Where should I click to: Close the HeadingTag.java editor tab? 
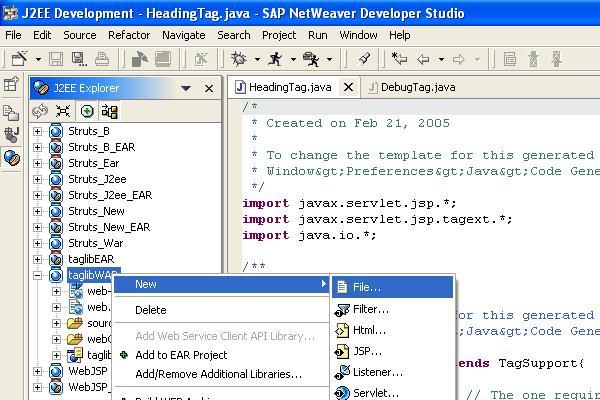(348, 88)
